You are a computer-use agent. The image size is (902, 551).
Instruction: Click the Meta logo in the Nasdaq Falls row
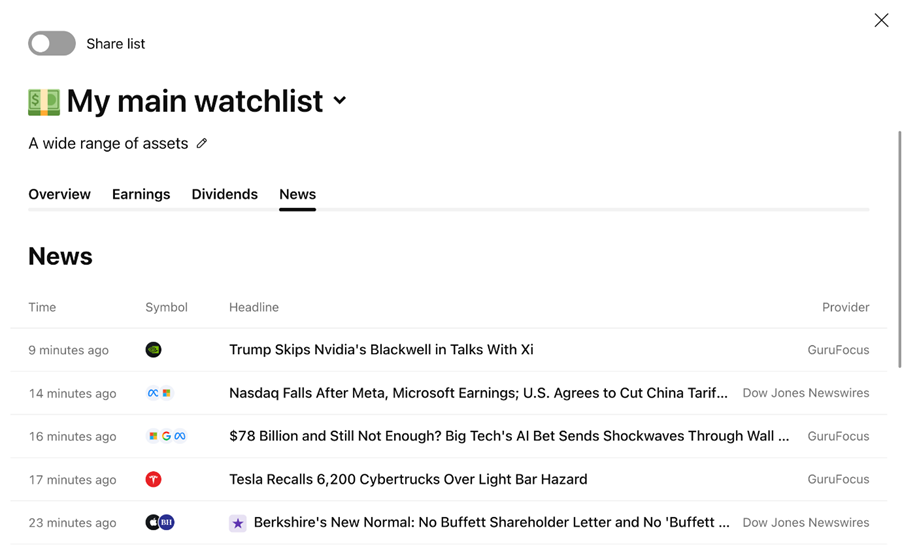point(153,393)
